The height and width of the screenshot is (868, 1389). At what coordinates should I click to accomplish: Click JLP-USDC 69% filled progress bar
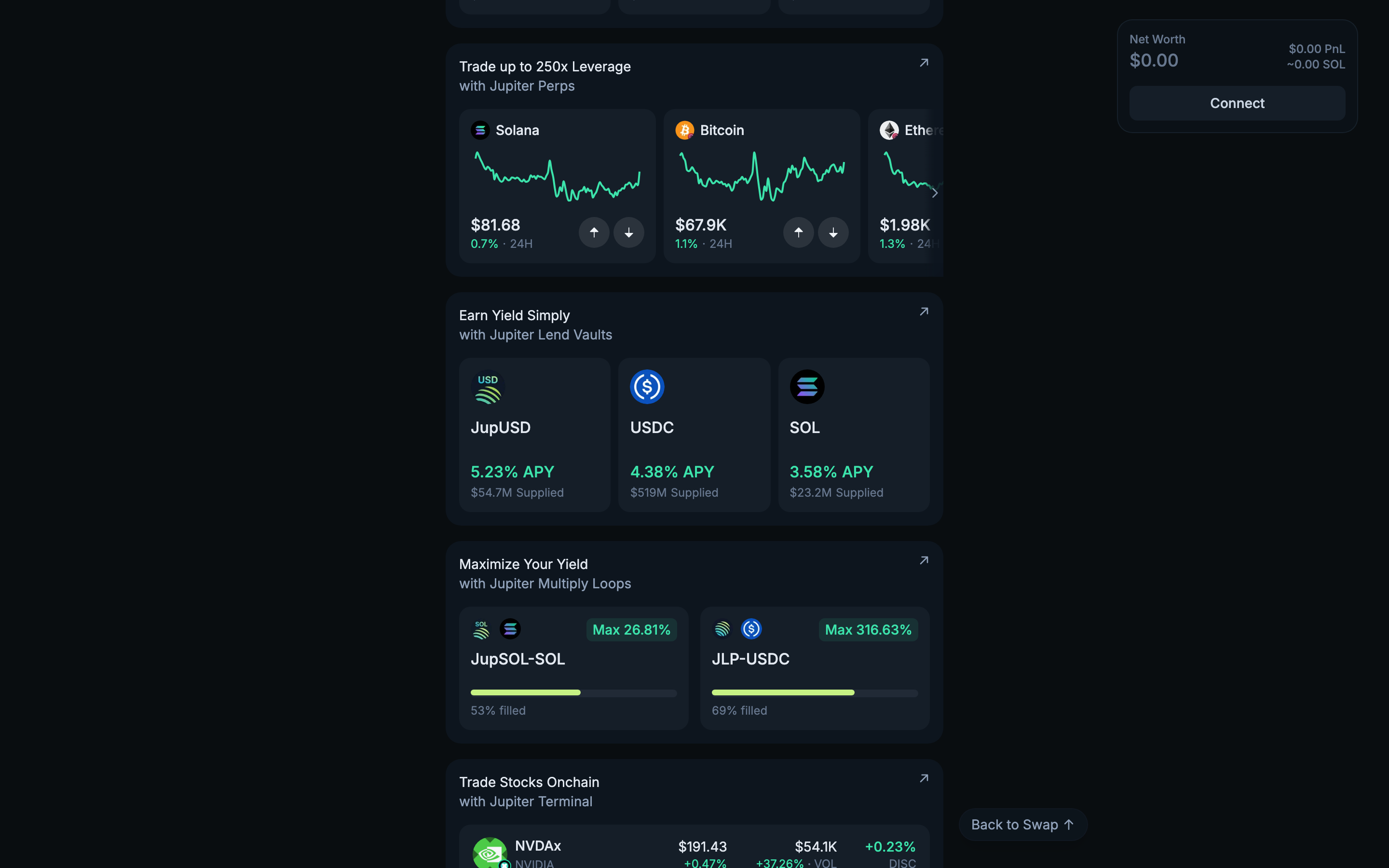[x=814, y=693]
